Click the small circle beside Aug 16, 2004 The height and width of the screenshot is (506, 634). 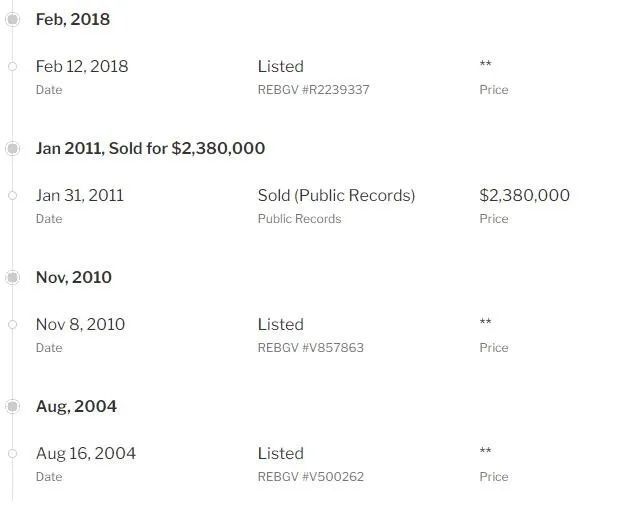13,453
